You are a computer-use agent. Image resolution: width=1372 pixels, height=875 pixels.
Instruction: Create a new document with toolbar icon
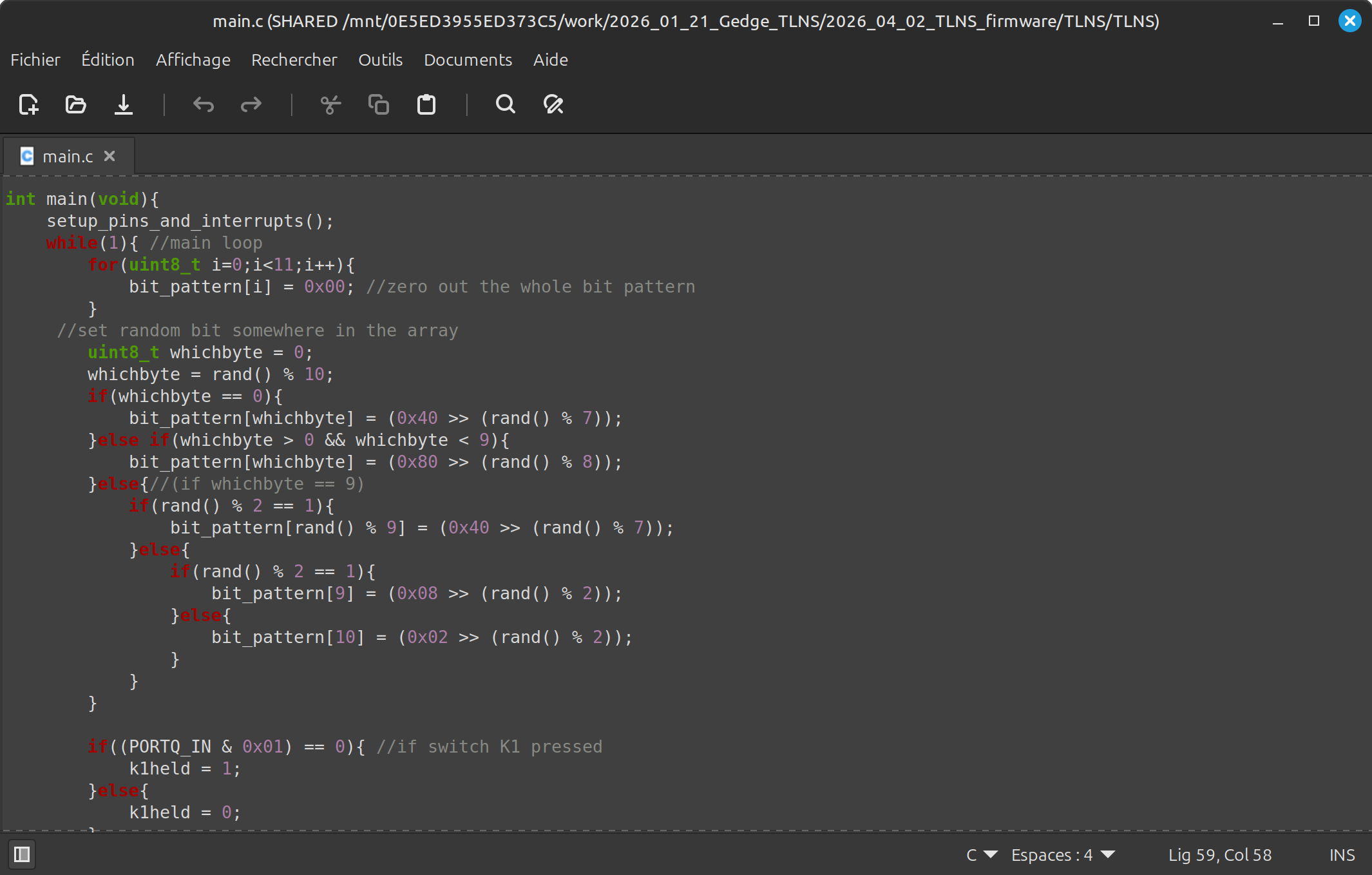click(x=29, y=104)
